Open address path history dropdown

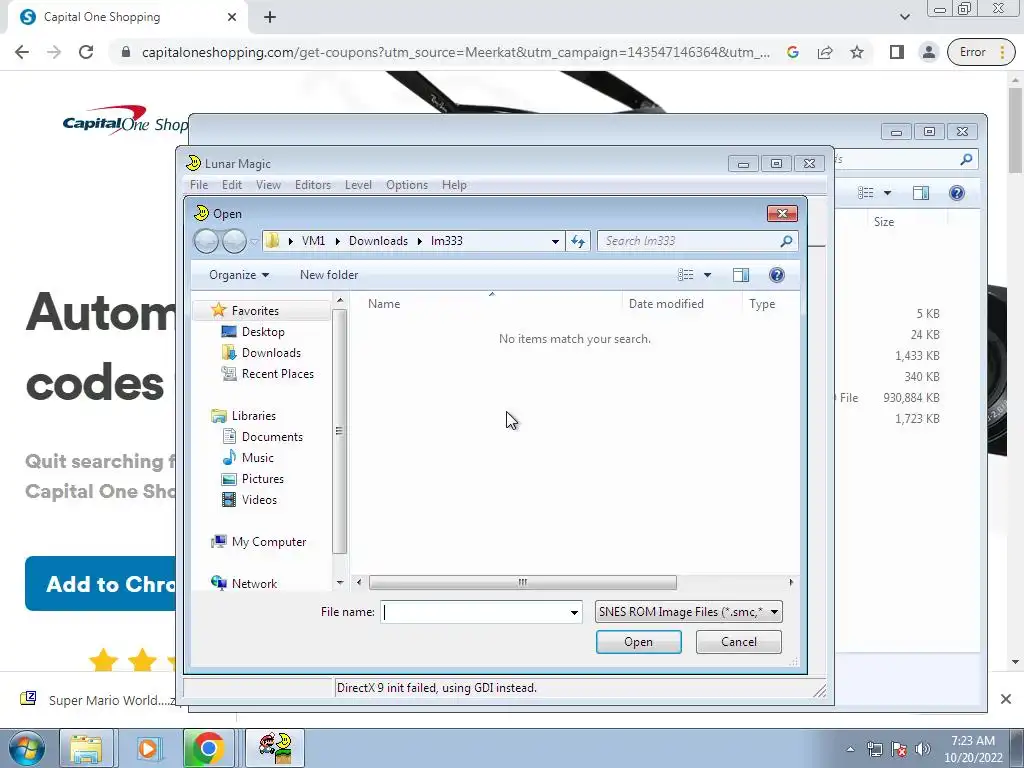555,241
